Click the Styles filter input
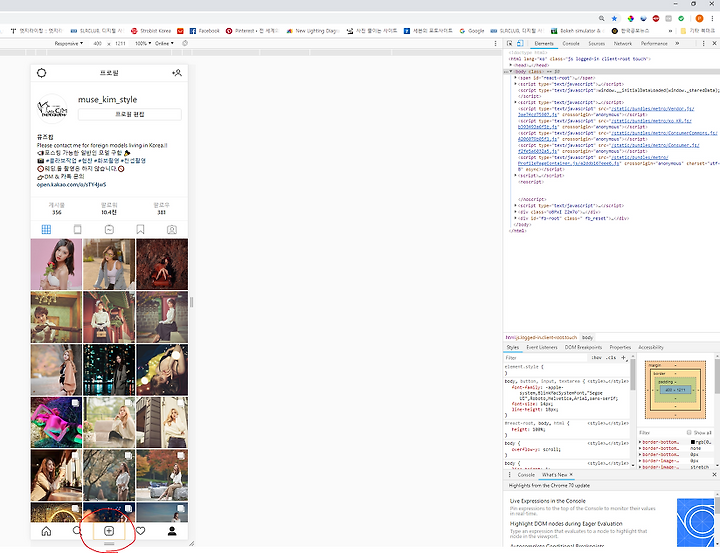This screenshot has width=720, height=553. pos(546,357)
